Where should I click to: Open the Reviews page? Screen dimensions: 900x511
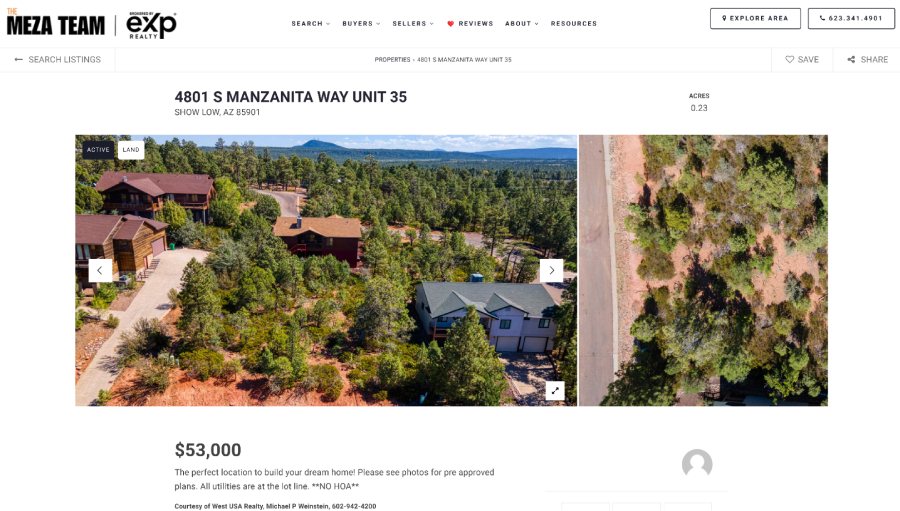click(x=470, y=24)
